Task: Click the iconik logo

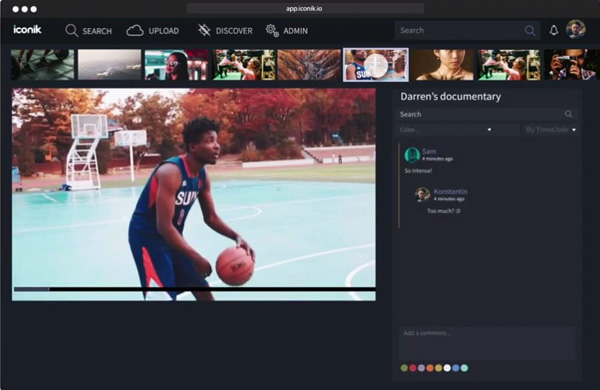Action: click(x=27, y=29)
